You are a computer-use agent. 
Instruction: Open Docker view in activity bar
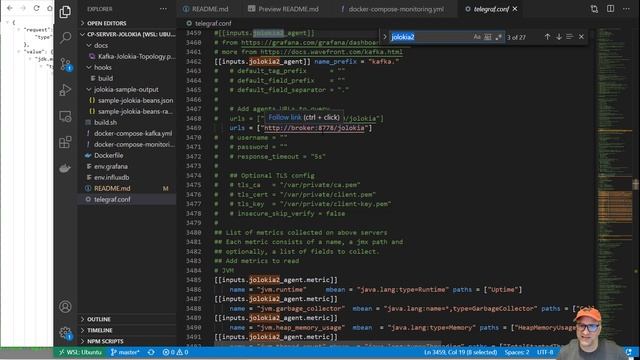coord(65,168)
